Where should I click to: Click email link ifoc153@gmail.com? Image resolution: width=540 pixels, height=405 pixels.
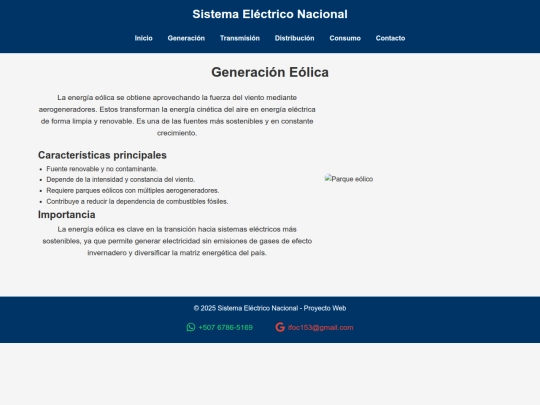[321, 328]
